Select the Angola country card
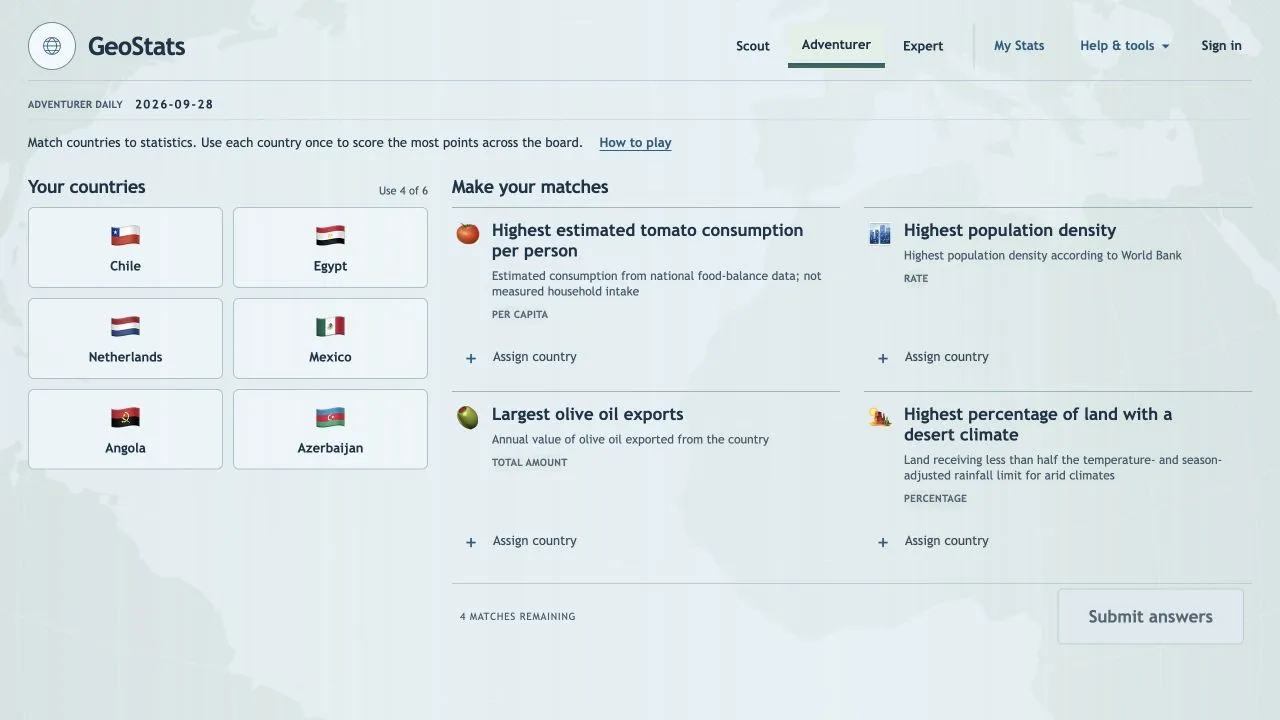1280x720 pixels. coord(125,429)
